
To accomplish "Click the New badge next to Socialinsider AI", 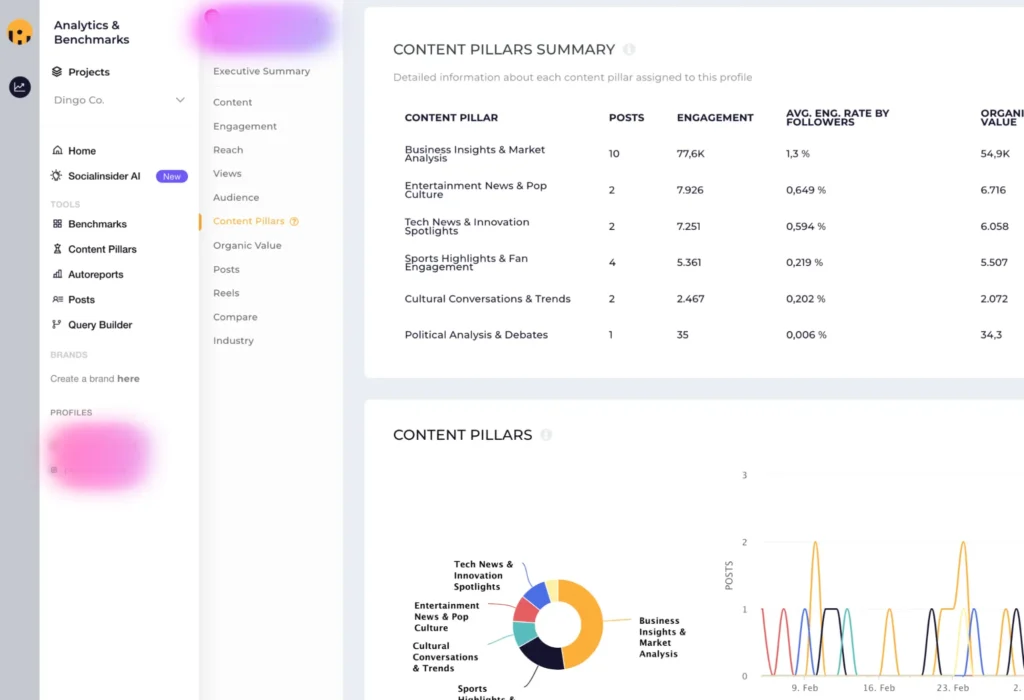I will click(172, 175).
